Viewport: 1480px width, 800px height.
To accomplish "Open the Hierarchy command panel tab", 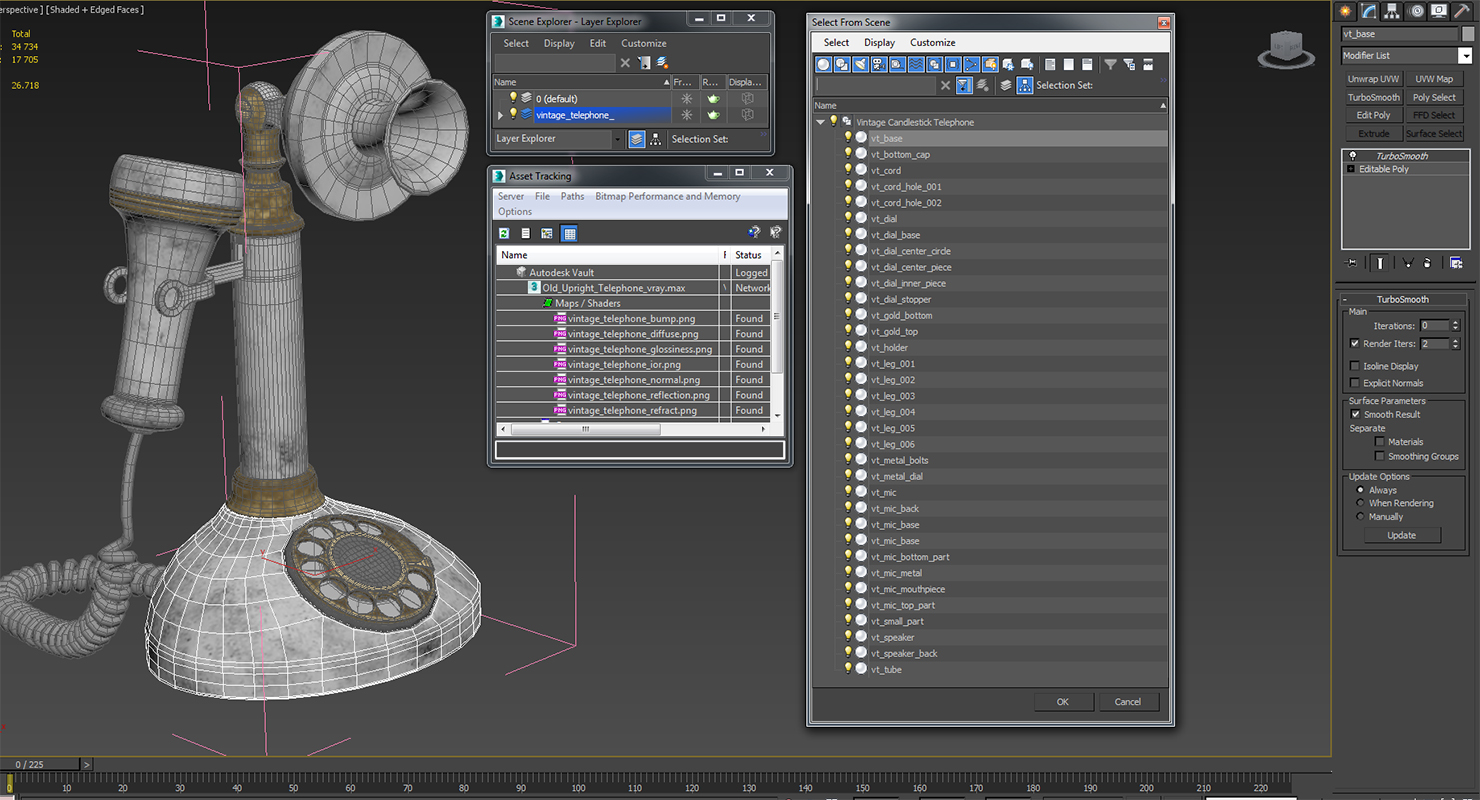I will [1393, 11].
